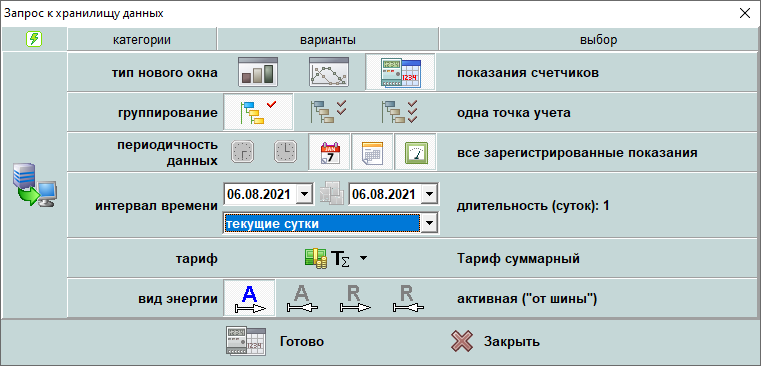Select the daily calendar periodicity icon
Image resolution: width=761 pixels, height=366 pixels.
tap(329, 152)
